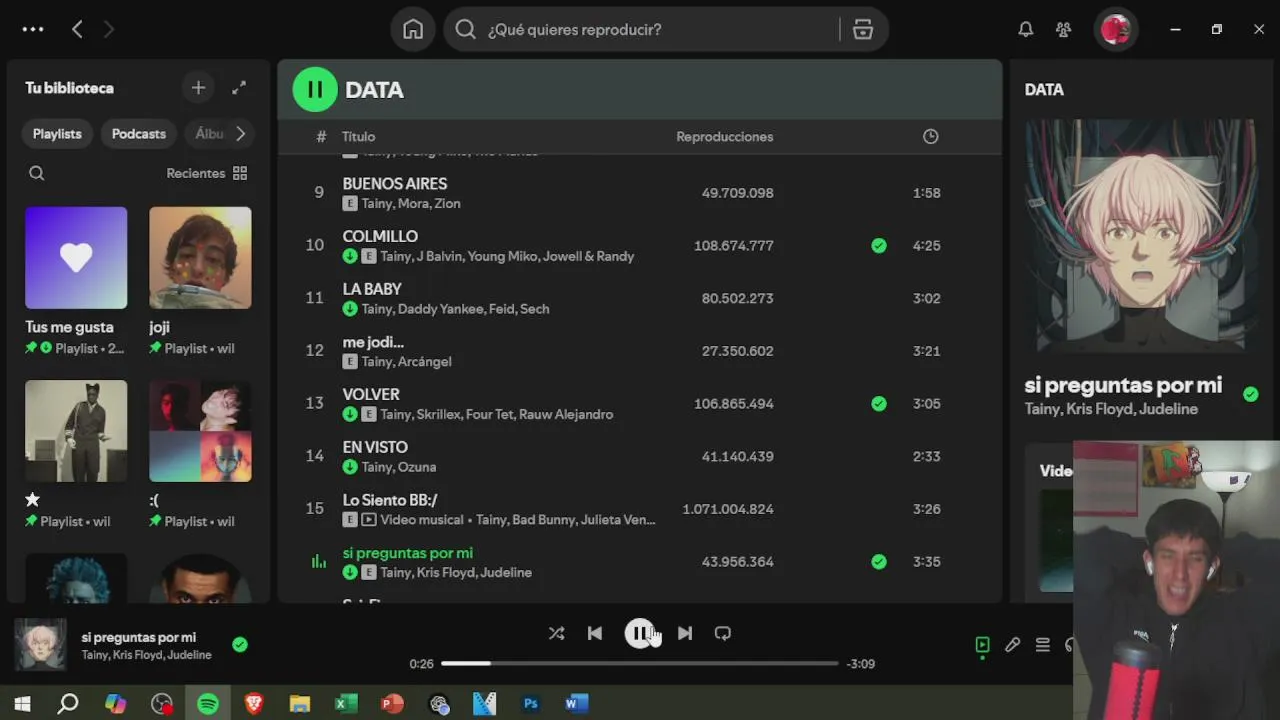Viewport: 1280px width, 720px height.
Task: Open the :( playlist cover
Action: [200, 431]
